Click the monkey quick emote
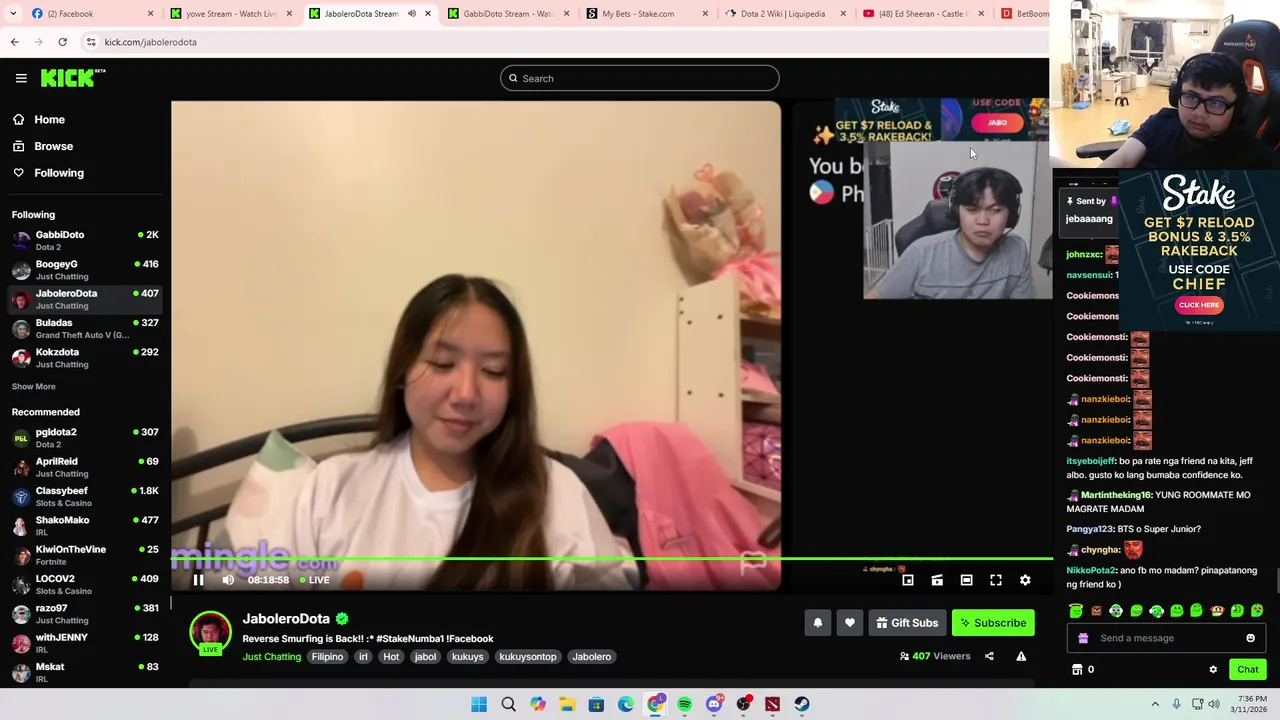 pyautogui.click(x=1217, y=611)
